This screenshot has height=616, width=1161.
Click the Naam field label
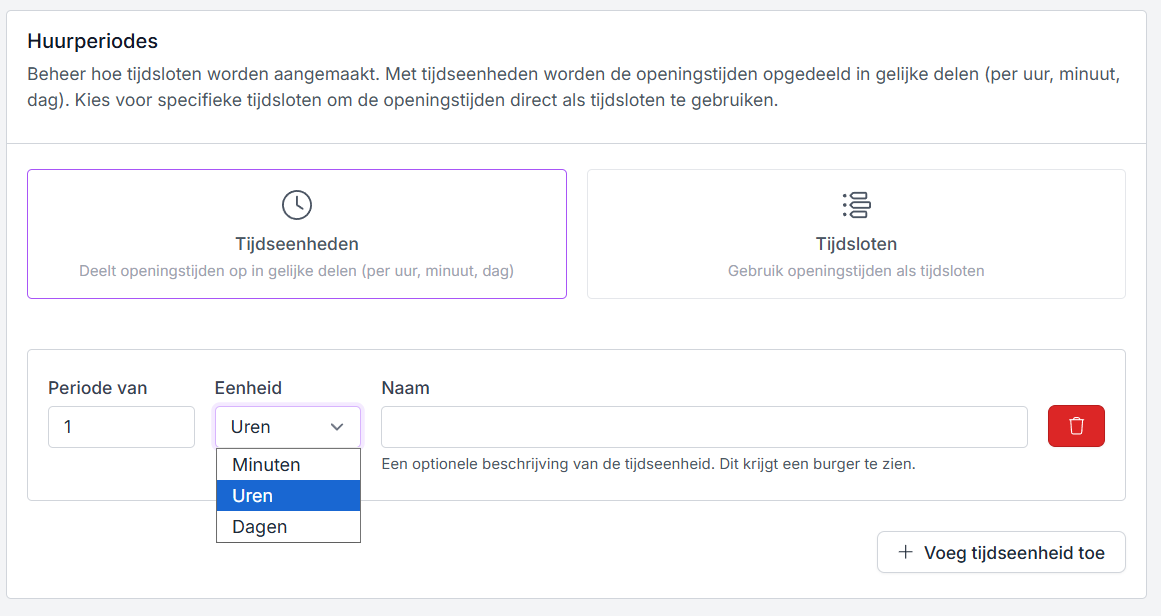[x=405, y=388]
